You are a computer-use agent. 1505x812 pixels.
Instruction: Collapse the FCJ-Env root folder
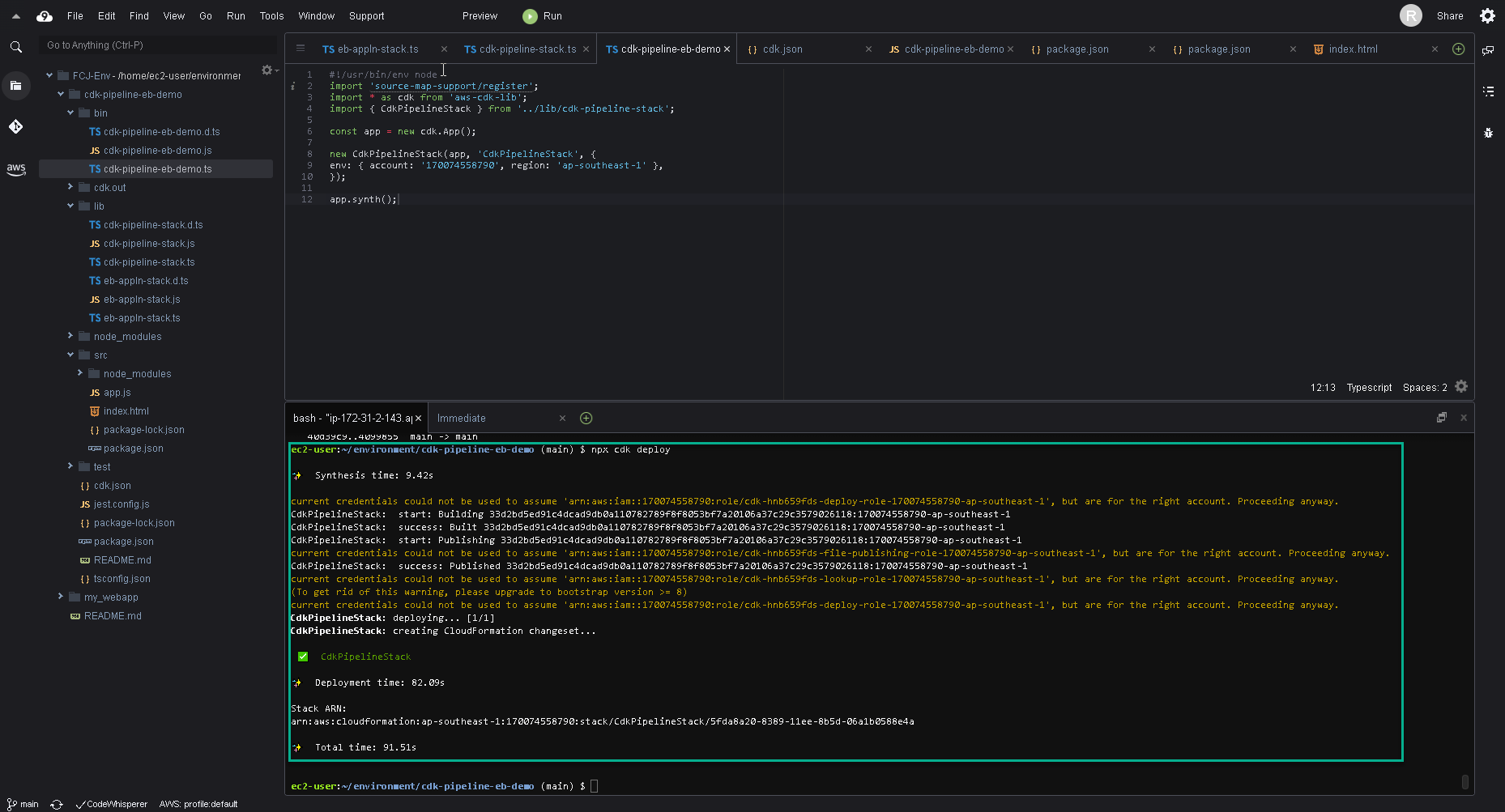[x=49, y=75]
